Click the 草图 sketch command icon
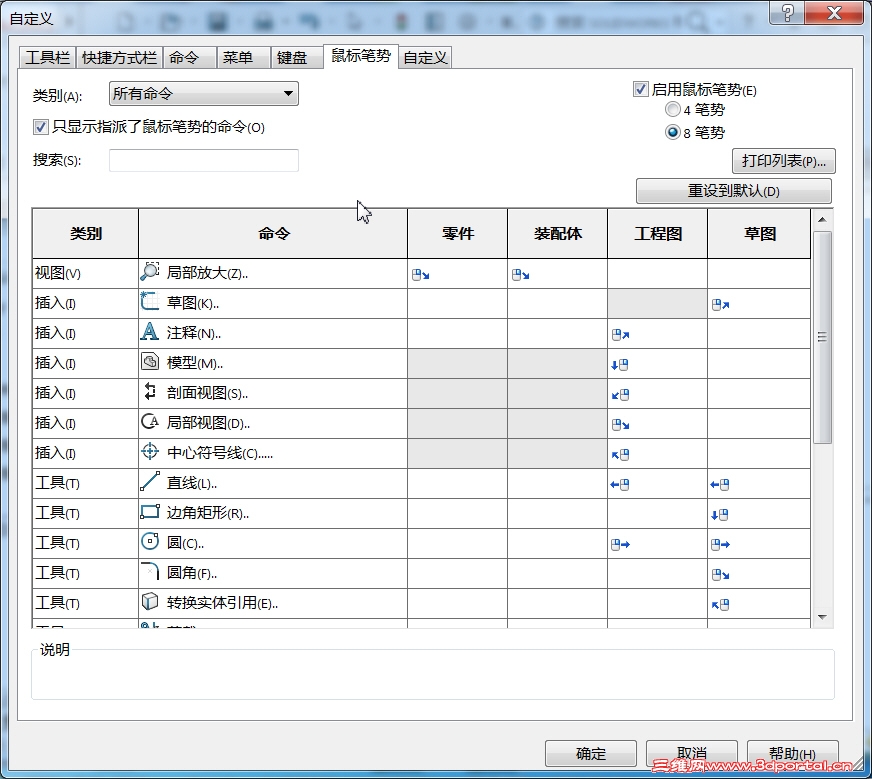The image size is (872, 779). coord(150,301)
